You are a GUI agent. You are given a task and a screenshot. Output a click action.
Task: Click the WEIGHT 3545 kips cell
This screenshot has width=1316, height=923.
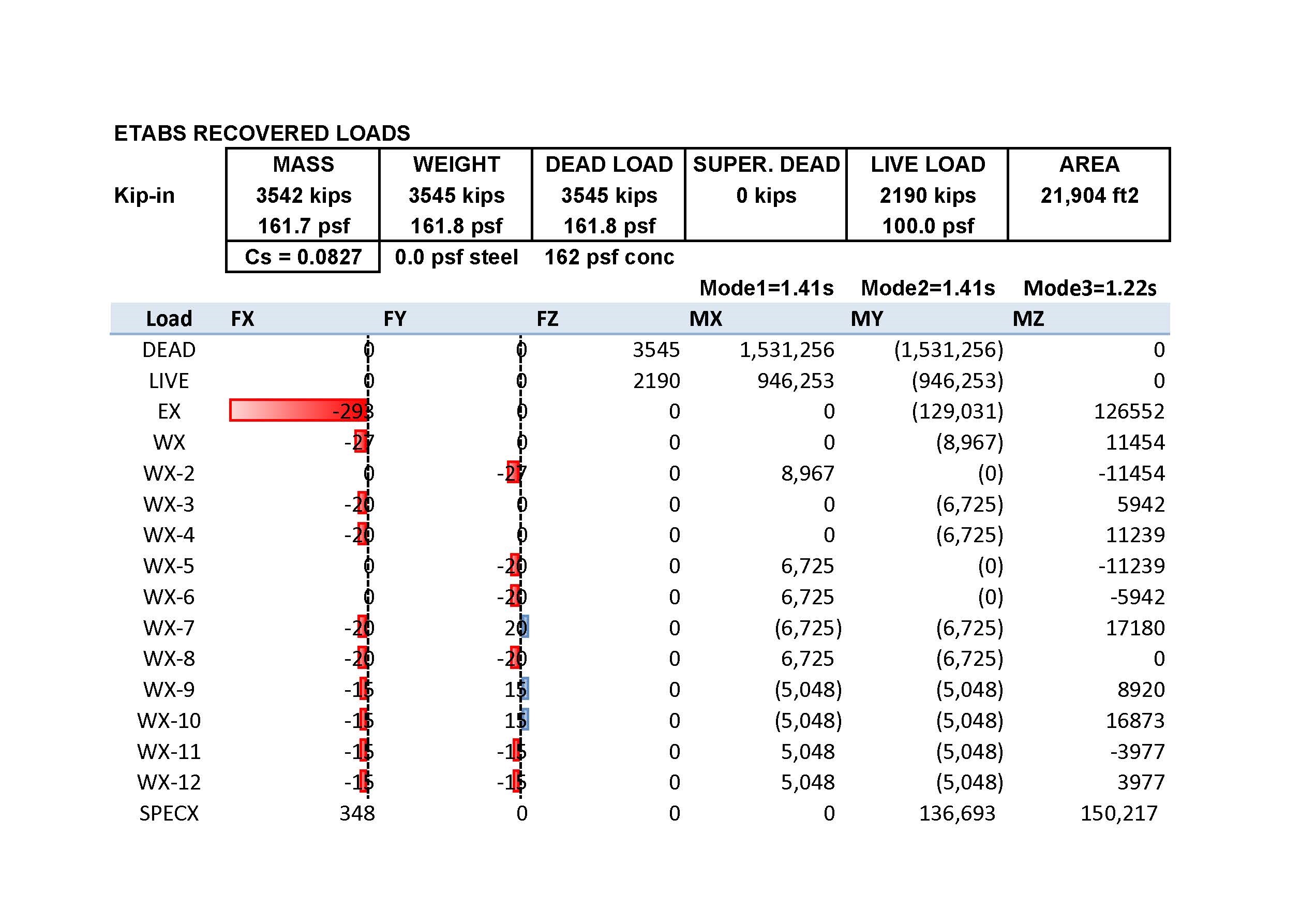point(456,196)
